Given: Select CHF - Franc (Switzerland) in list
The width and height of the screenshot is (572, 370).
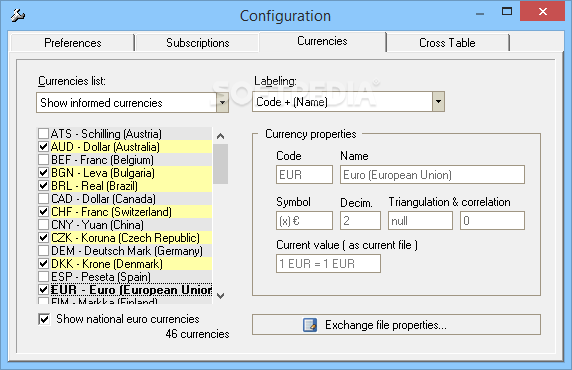Looking at the screenshot, I should click(x=111, y=212).
